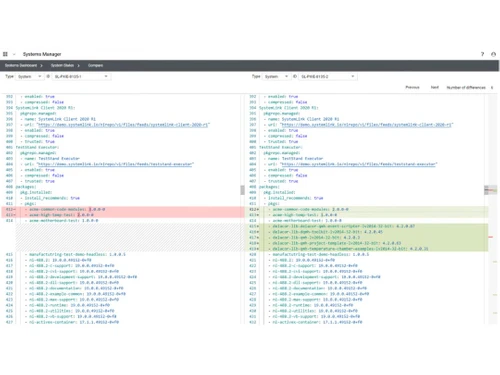Click left pane line 419 ni-488.2-development-support
The height and width of the screenshot is (375, 500).
coord(81,277)
